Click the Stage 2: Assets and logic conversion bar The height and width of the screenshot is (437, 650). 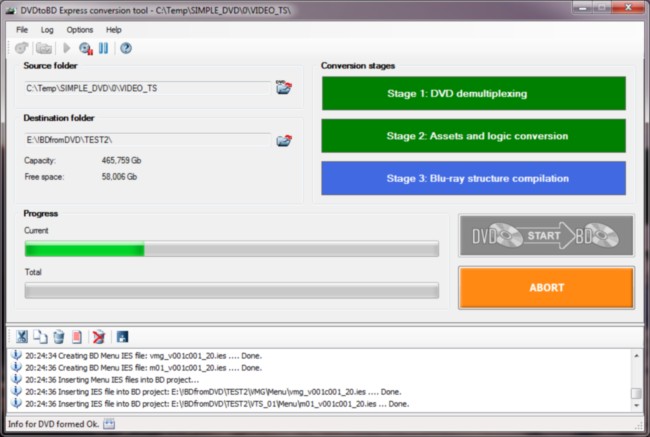474,136
